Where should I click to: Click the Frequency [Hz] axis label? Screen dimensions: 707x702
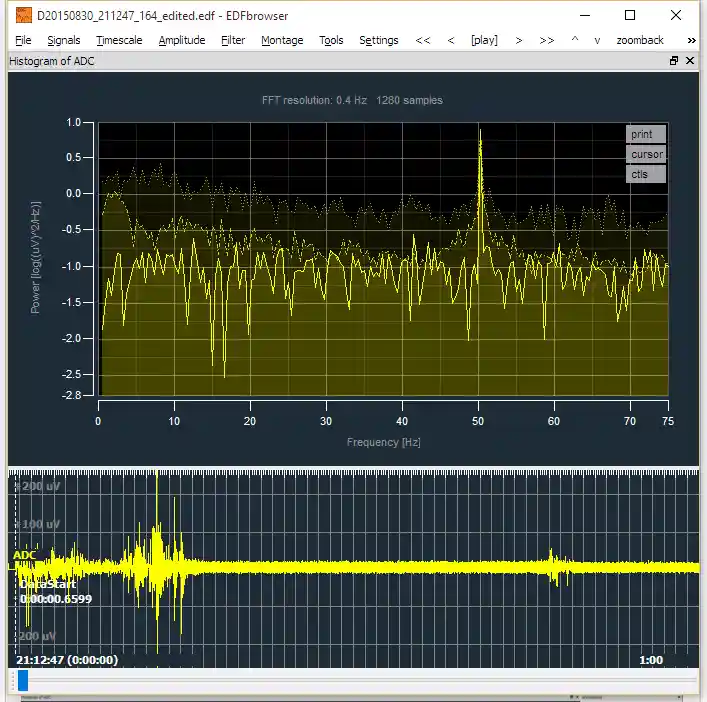(x=384, y=442)
